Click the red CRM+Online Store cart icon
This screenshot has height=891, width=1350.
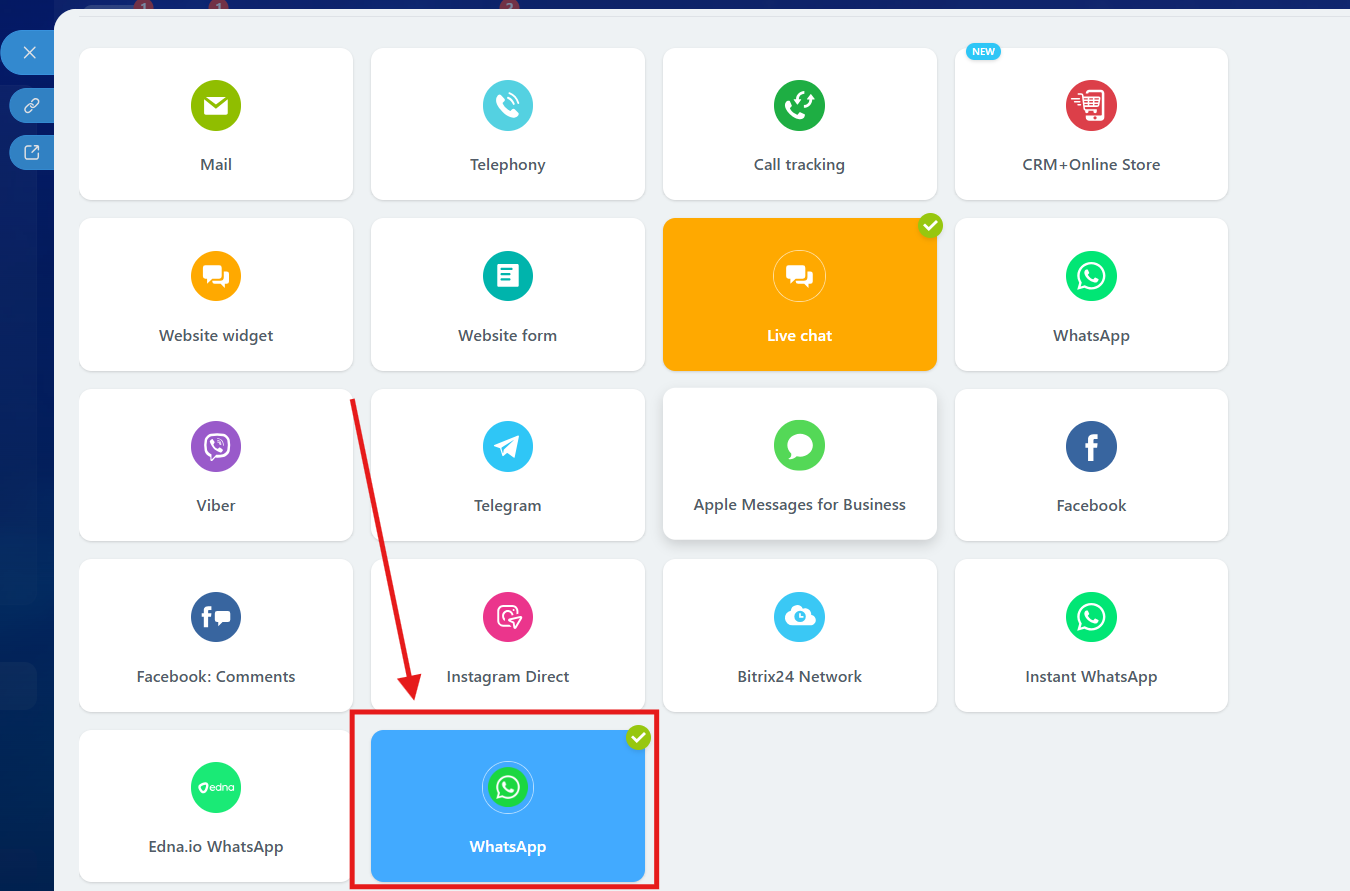[1091, 106]
